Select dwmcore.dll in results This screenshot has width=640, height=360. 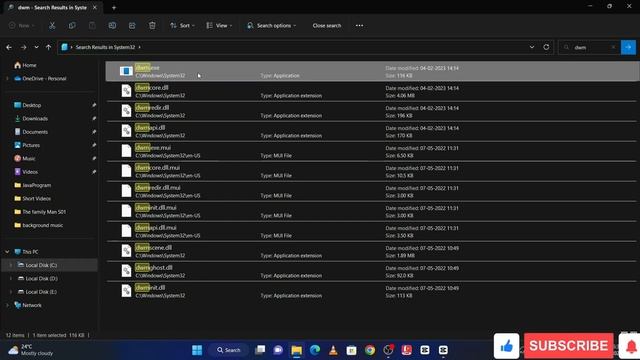pyautogui.click(x=372, y=91)
